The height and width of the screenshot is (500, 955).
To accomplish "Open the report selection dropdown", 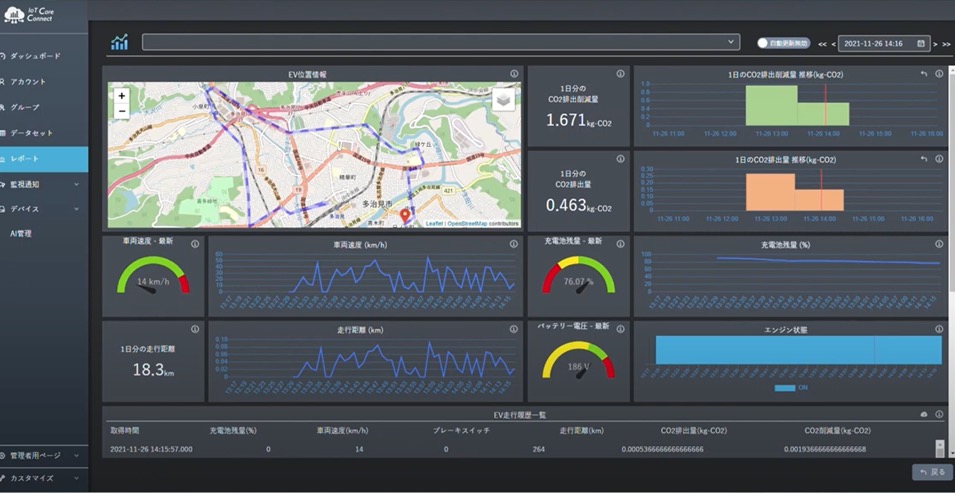I will 440,42.
